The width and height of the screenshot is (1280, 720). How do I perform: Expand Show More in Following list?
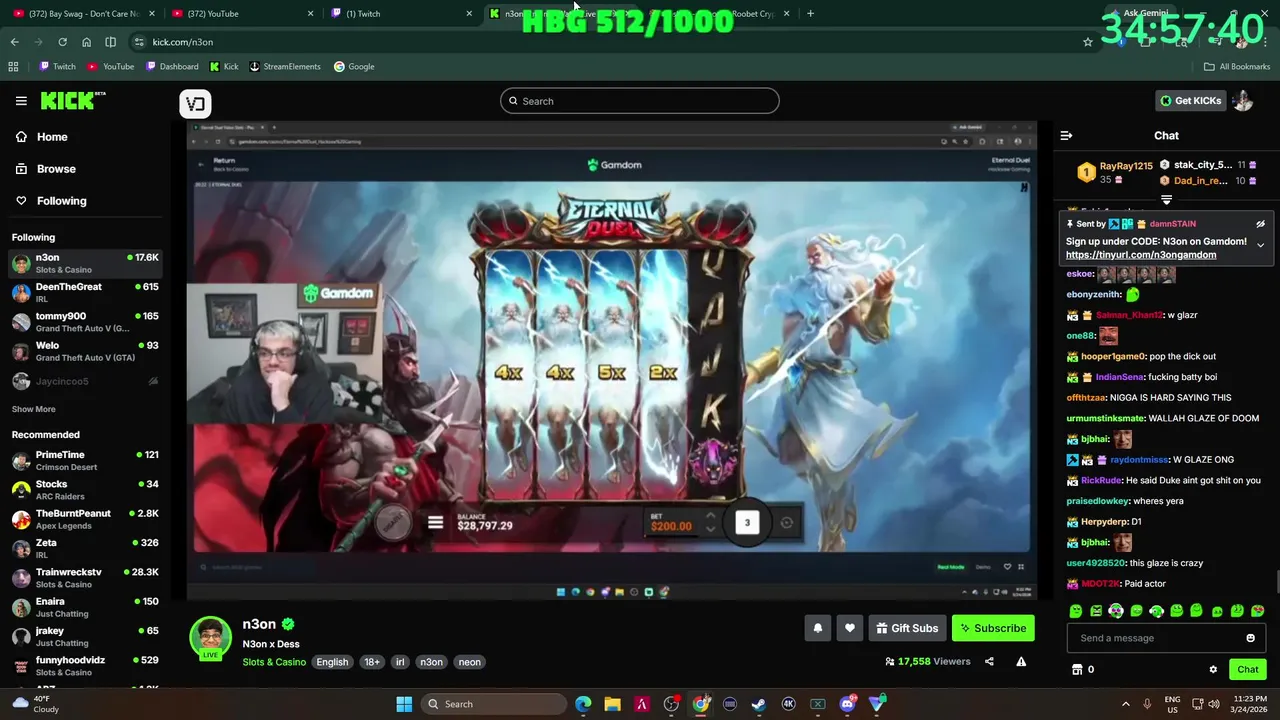click(33, 409)
